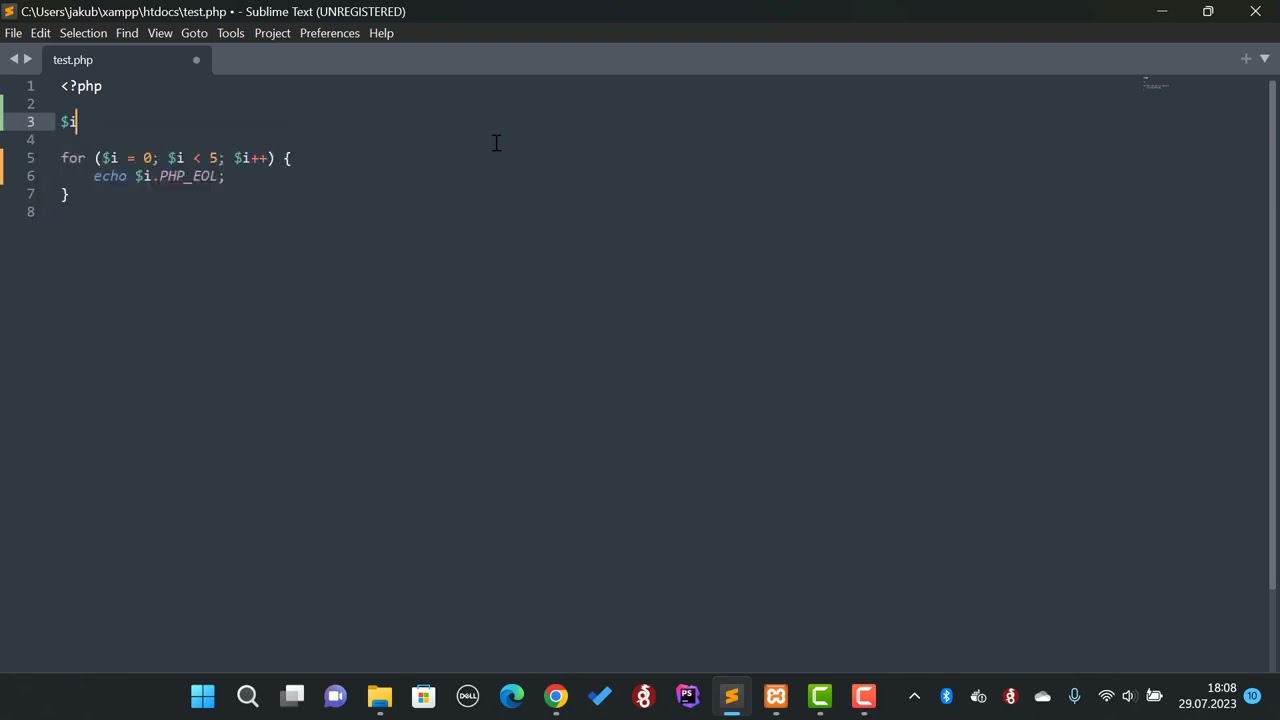Click line number 8 in gutter
The height and width of the screenshot is (720, 1280).
pyautogui.click(x=31, y=212)
